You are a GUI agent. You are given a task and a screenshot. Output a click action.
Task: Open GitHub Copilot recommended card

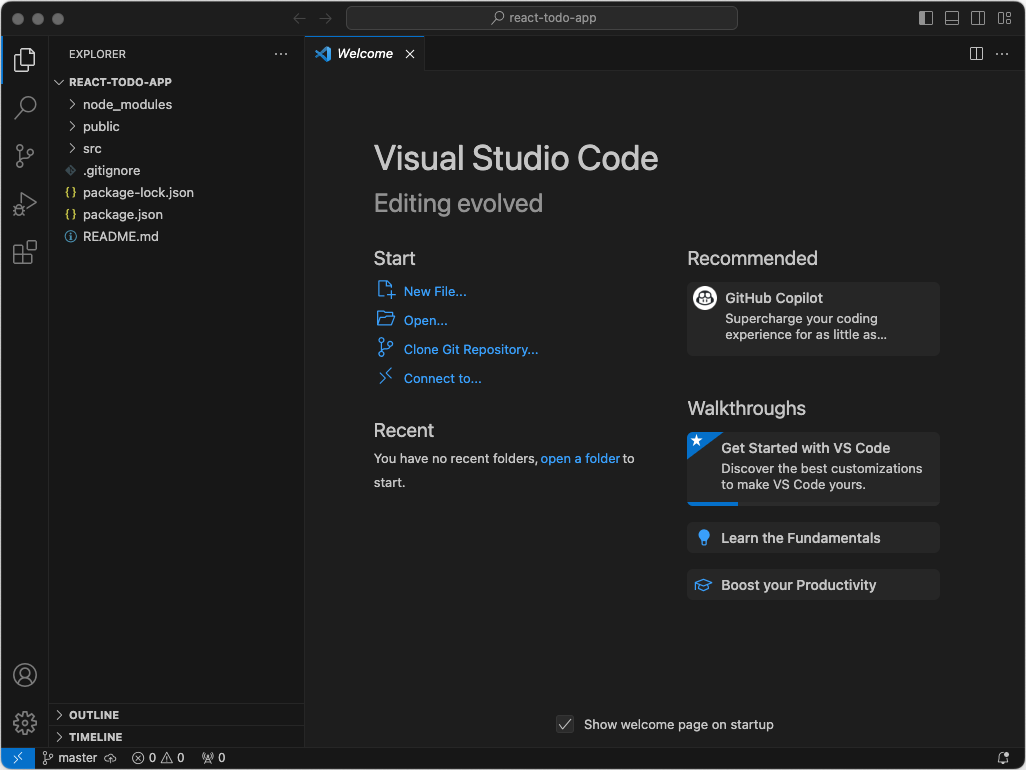coord(813,319)
